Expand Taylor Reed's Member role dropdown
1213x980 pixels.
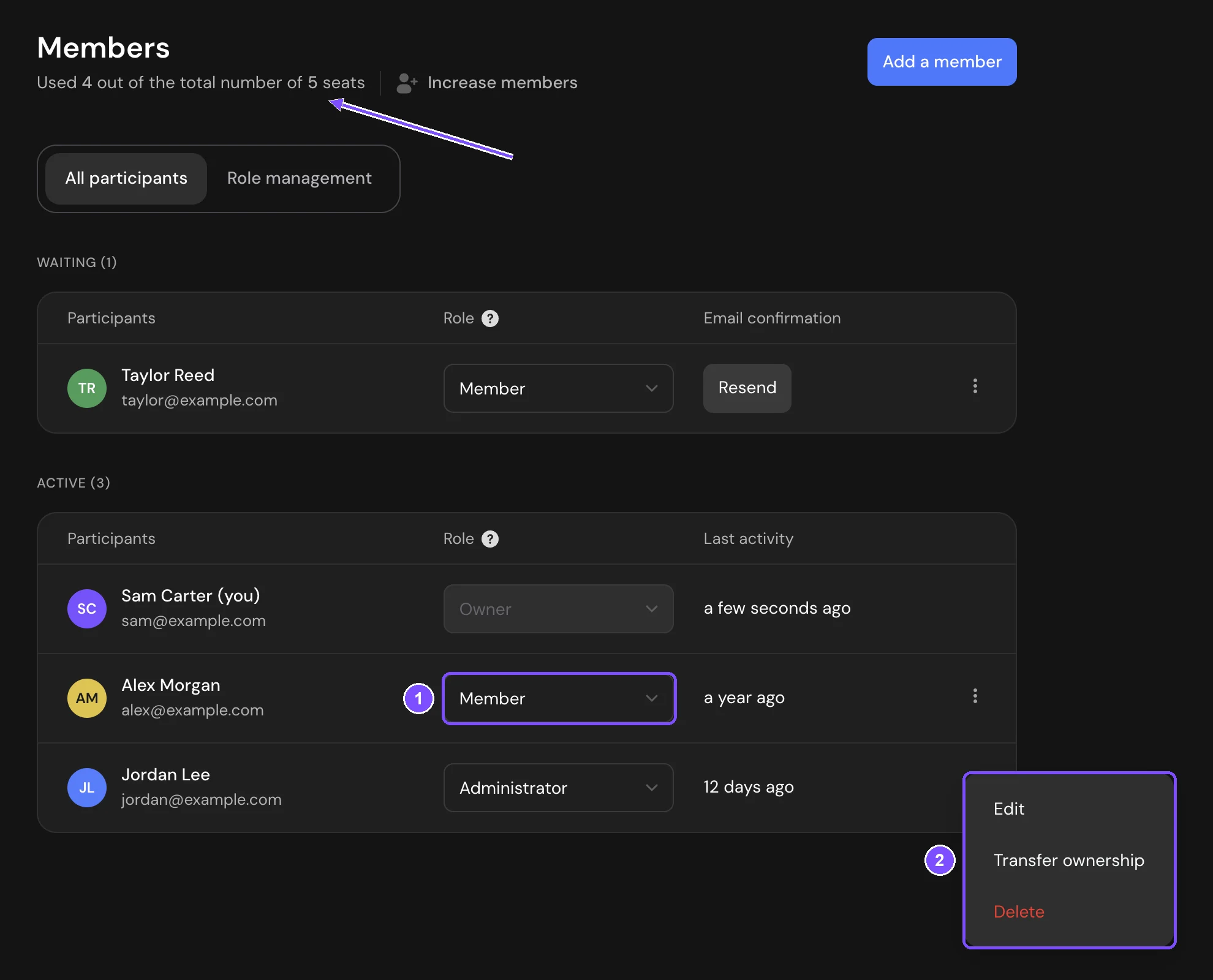coord(559,388)
